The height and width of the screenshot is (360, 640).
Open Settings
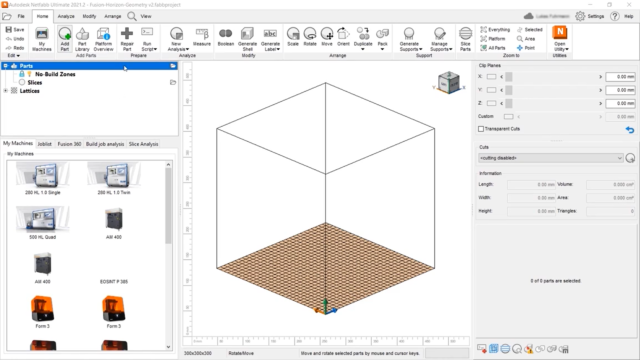click(590, 16)
